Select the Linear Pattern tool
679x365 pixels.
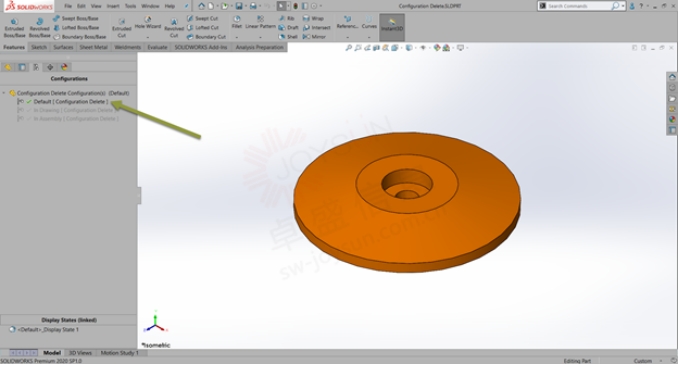(260, 23)
